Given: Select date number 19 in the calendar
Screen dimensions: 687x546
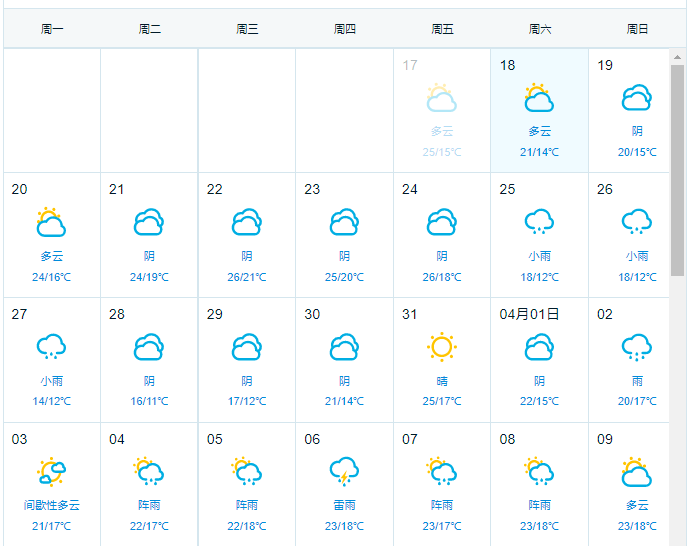Looking at the screenshot, I should click(x=605, y=65).
